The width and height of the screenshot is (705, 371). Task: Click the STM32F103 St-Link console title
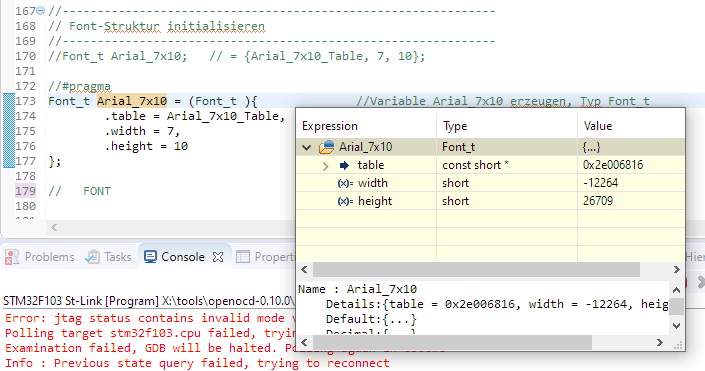click(148, 301)
